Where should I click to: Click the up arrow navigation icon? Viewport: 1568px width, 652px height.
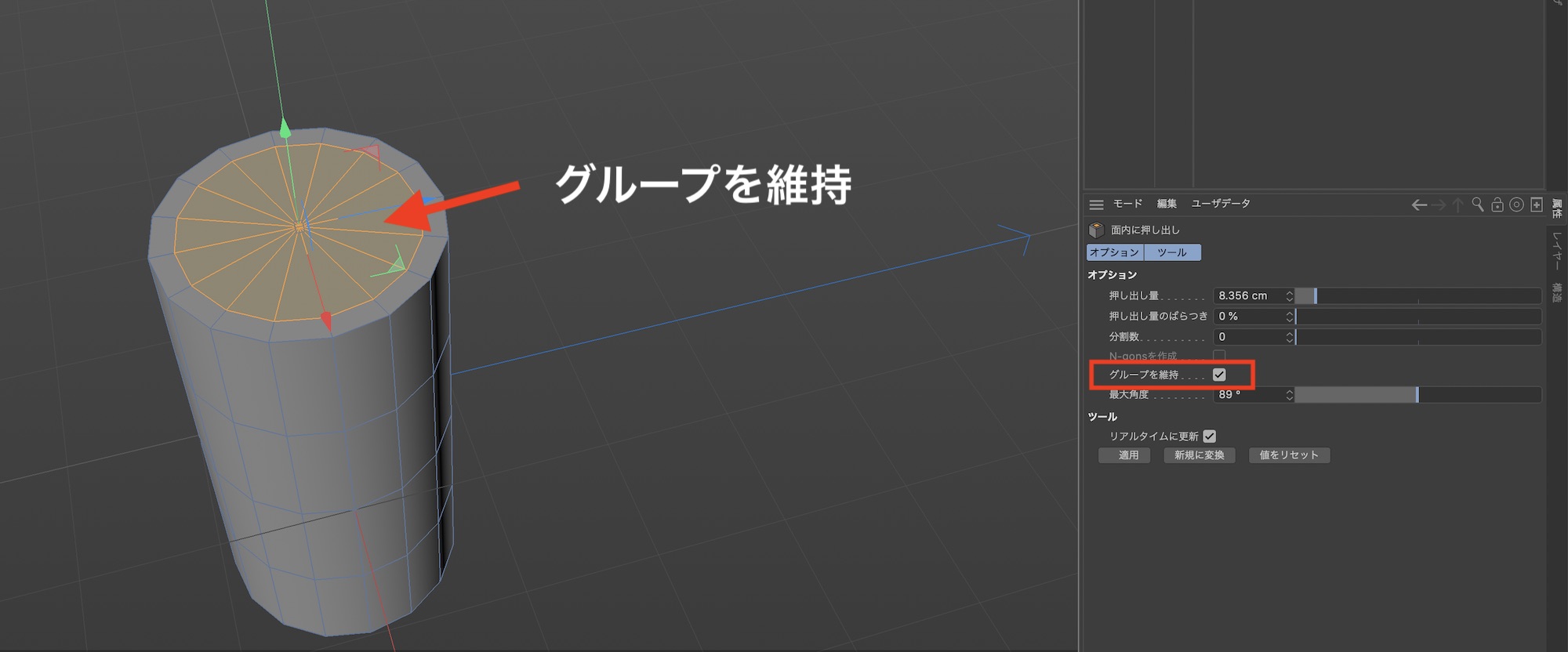click(1457, 205)
